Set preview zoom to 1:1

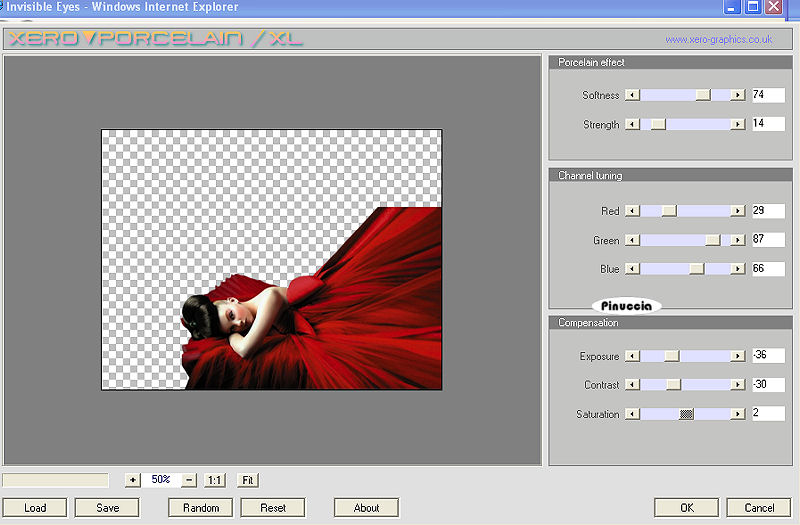[214, 480]
